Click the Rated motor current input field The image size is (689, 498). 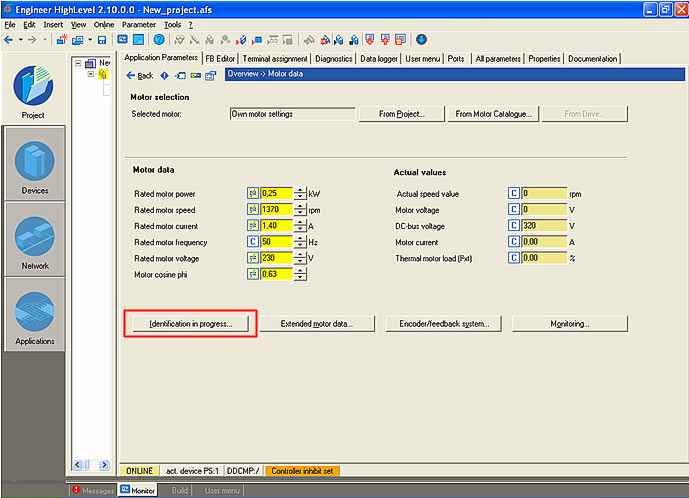276,226
